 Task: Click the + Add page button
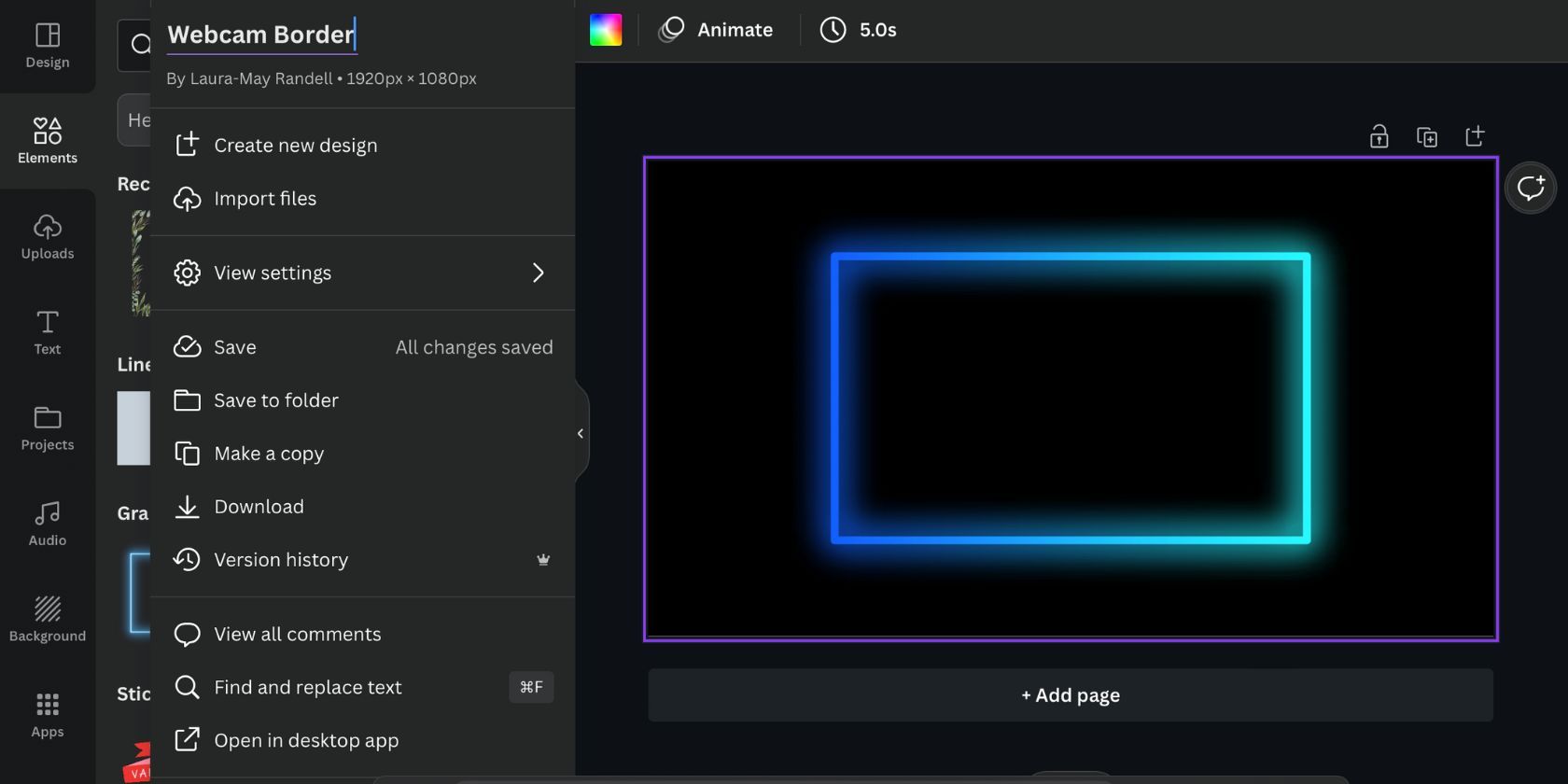[x=1070, y=695]
